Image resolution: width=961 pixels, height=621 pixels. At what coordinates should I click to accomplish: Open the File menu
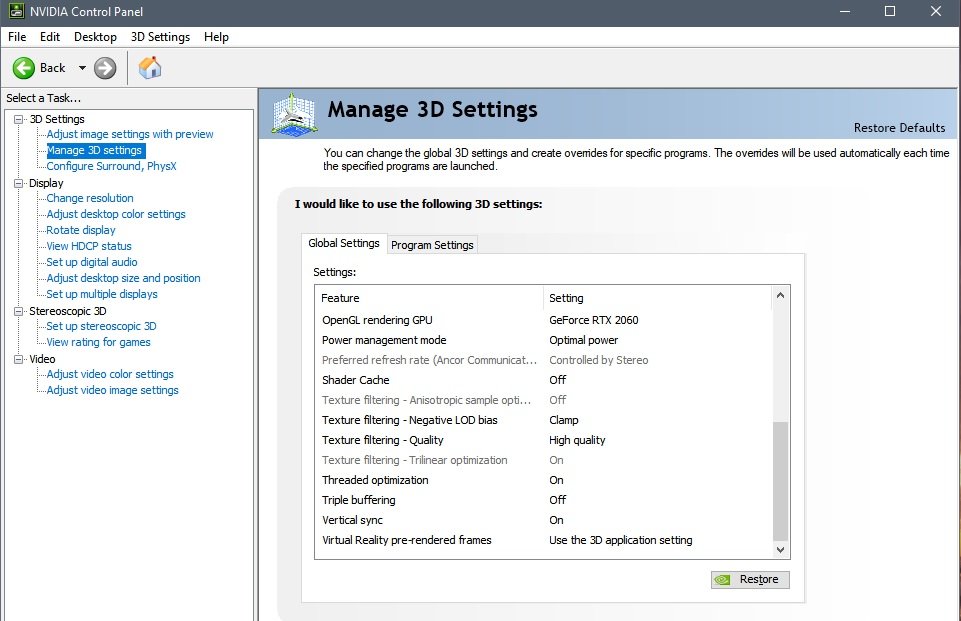17,37
